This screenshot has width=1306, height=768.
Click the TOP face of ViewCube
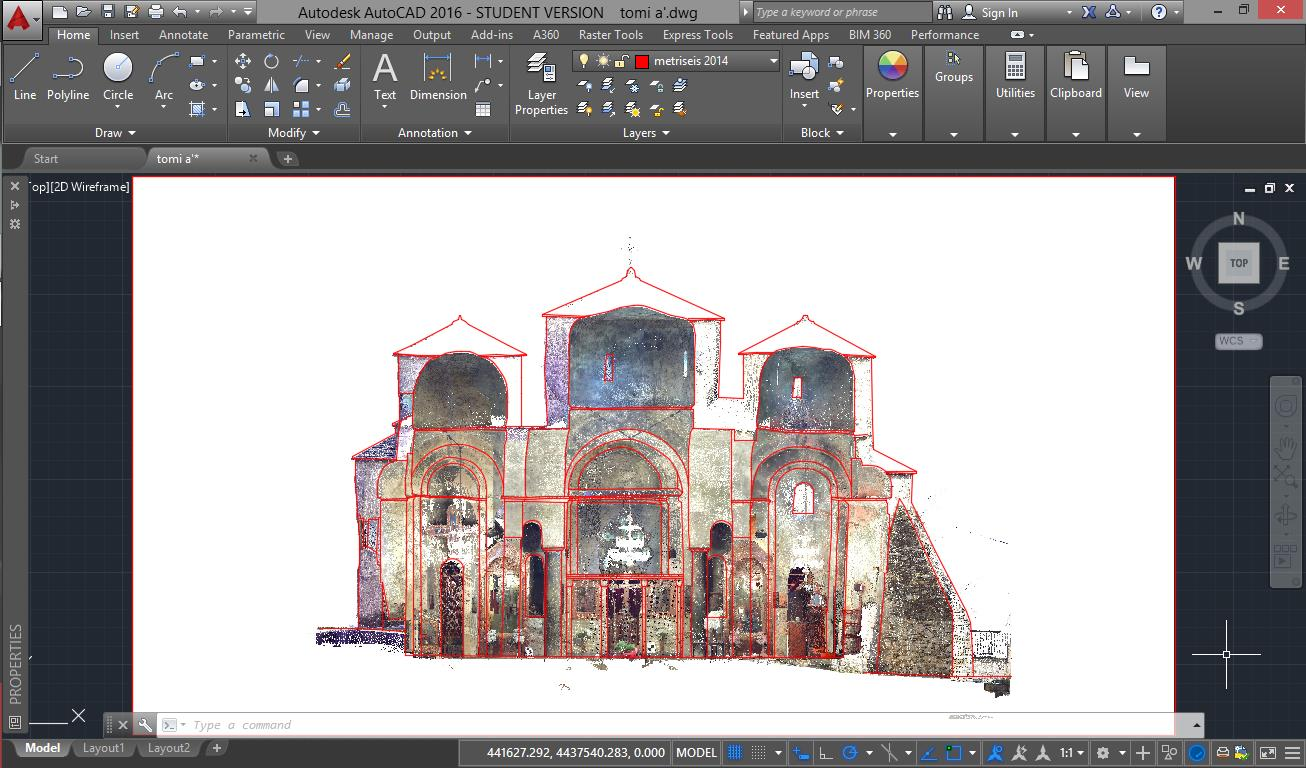(x=1239, y=263)
